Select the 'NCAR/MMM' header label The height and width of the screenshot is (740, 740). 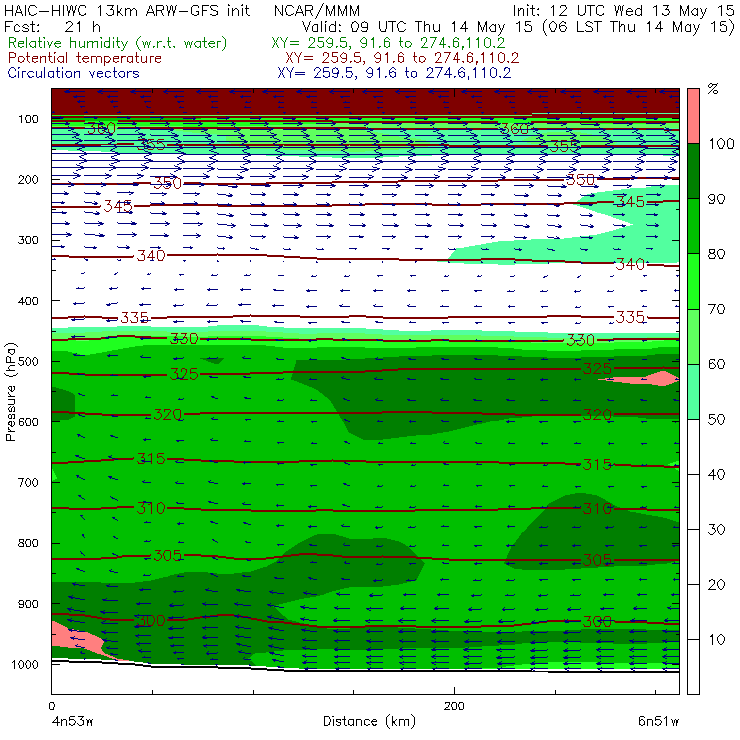click(x=317, y=11)
